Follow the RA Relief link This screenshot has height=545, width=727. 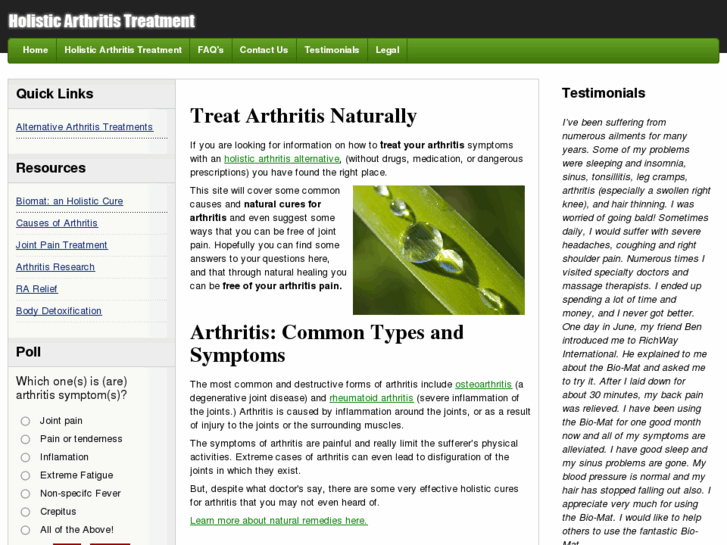(x=37, y=289)
